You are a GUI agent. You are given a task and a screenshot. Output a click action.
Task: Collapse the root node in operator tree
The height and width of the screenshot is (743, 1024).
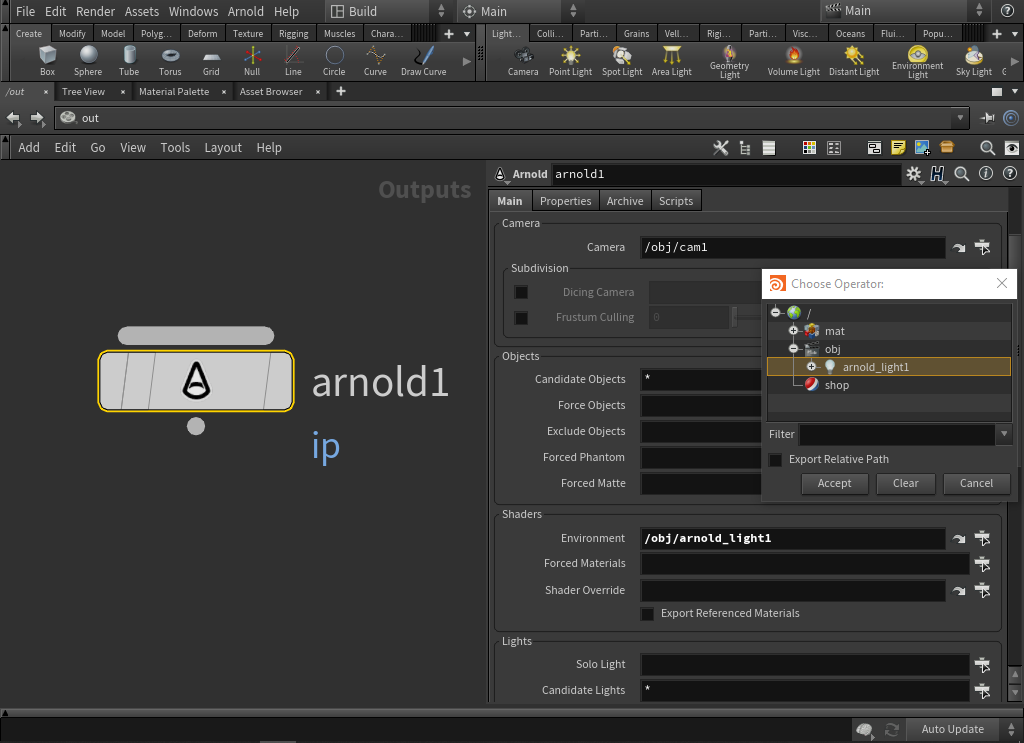[775, 312]
